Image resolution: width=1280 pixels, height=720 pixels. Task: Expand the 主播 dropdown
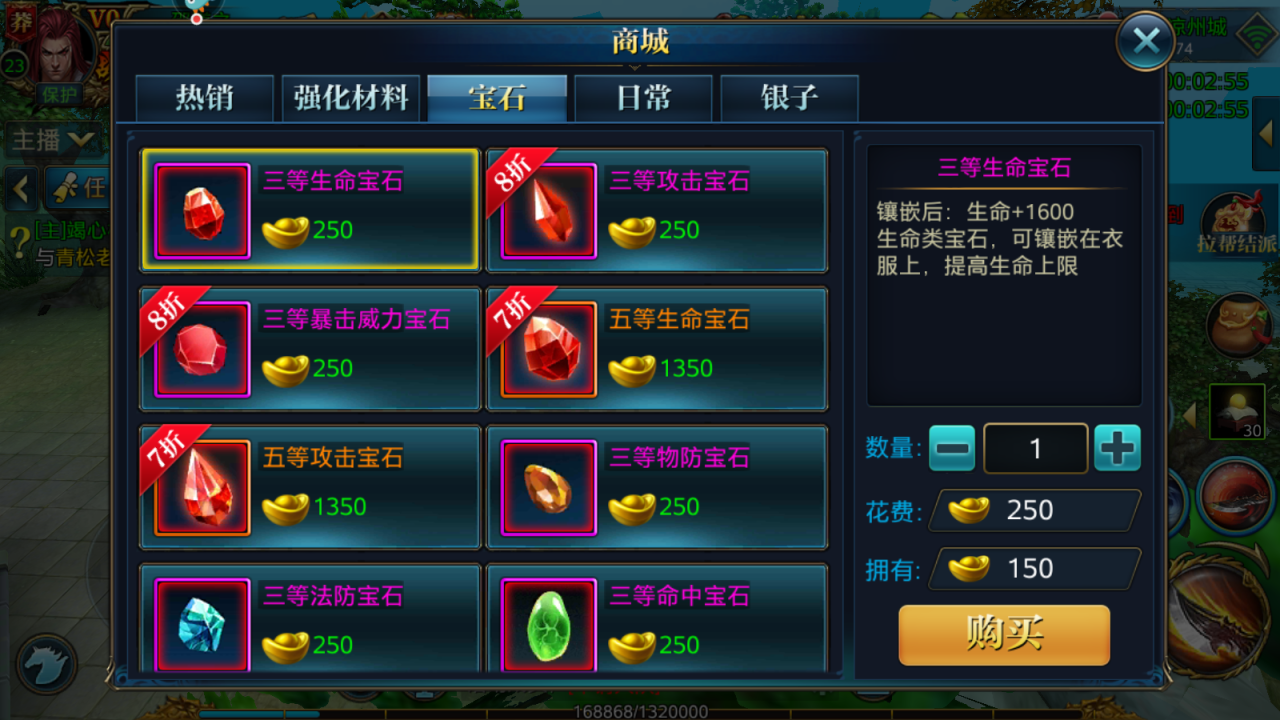[52, 140]
